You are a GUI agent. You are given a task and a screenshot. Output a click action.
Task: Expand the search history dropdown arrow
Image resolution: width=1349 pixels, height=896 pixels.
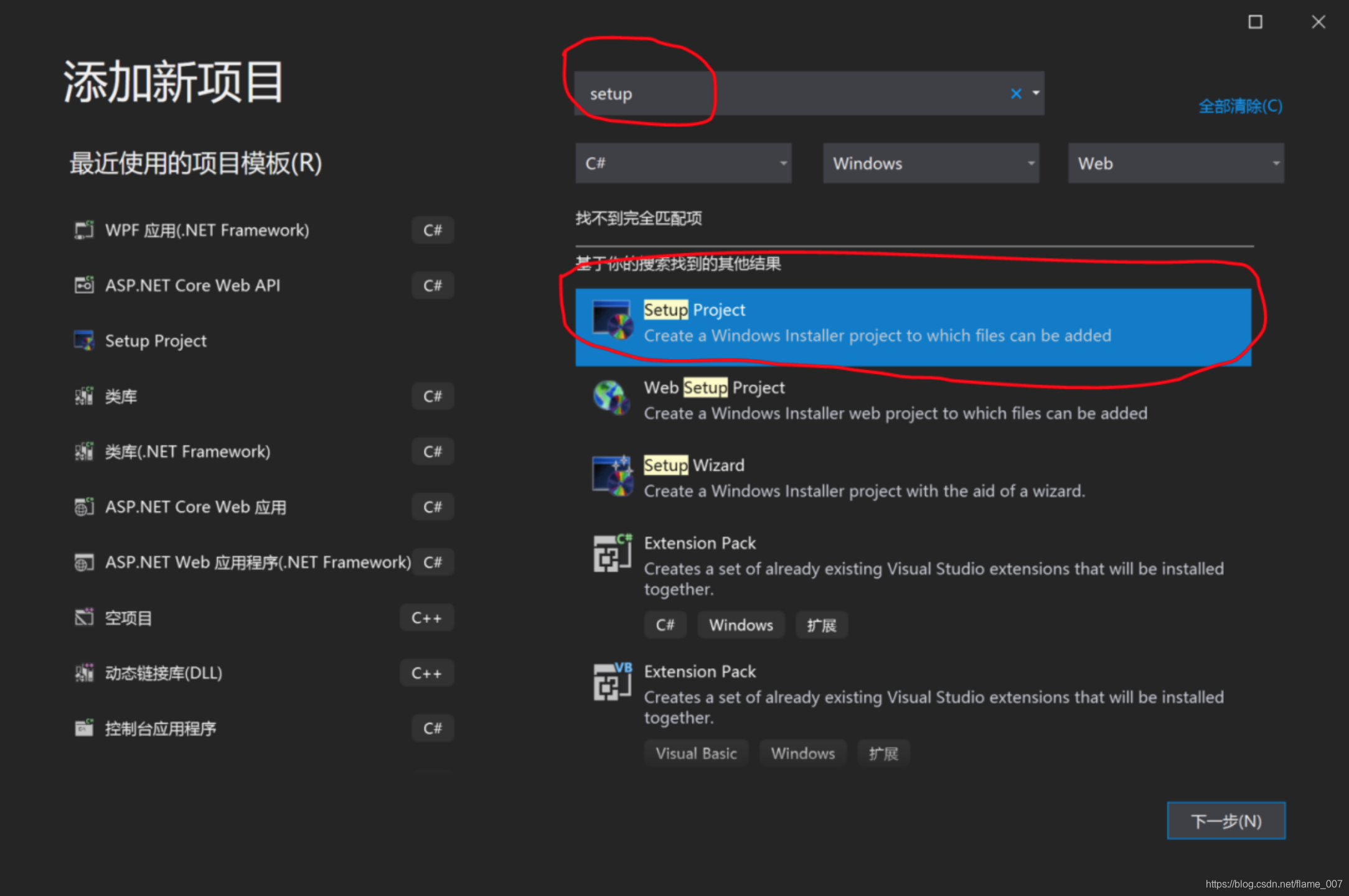(x=1036, y=93)
